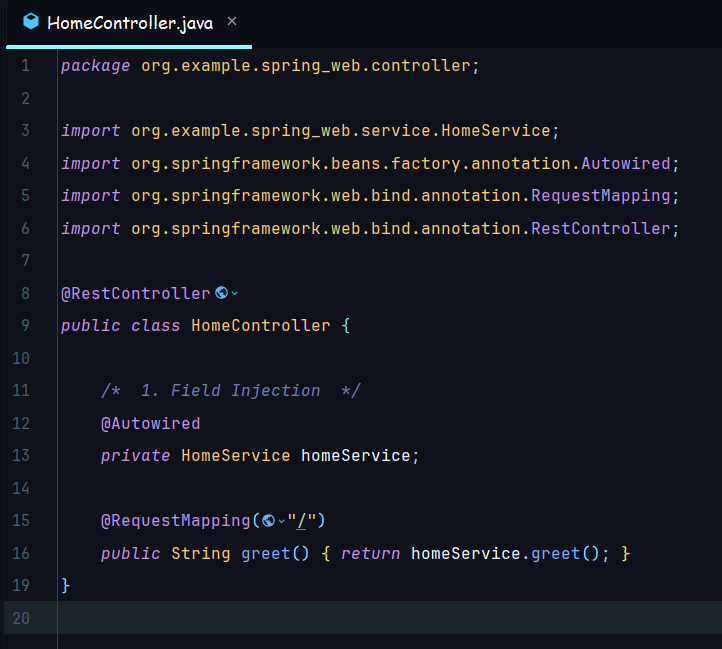722x649 pixels.
Task: Click org.example.spring_web.controller package name
Action: 305,65
